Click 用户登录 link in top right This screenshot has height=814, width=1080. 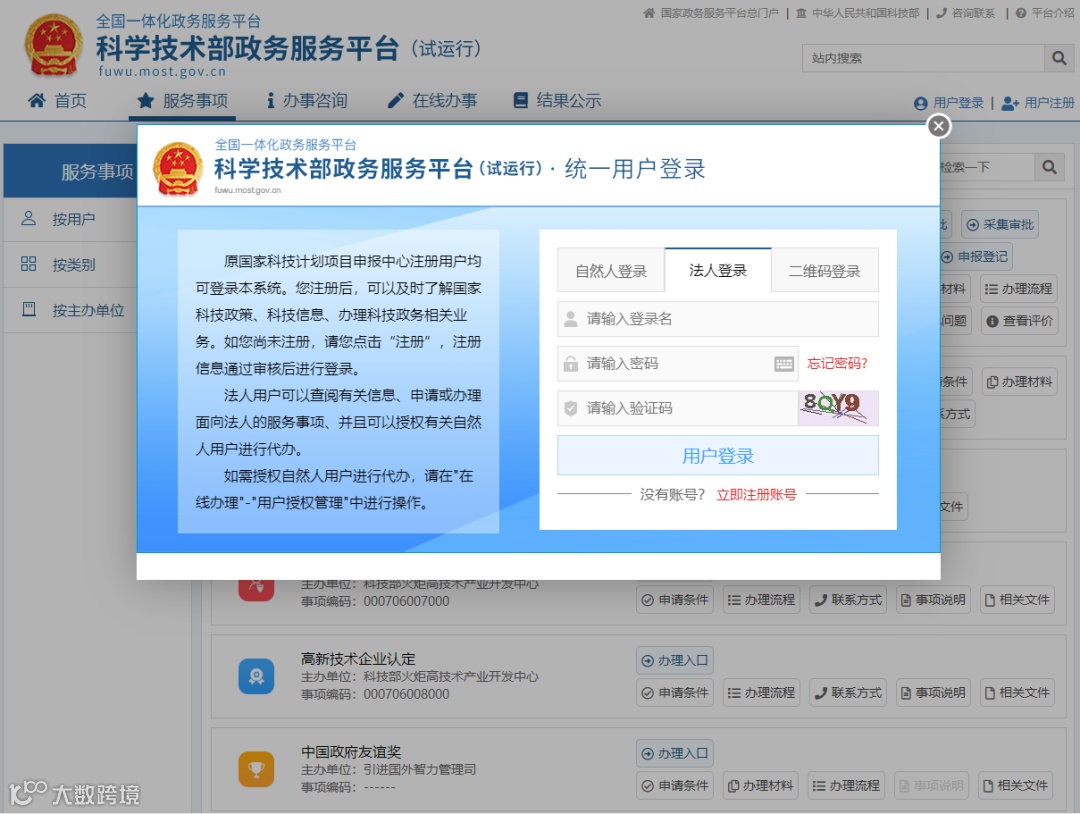pyautogui.click(x=948, y=103)
